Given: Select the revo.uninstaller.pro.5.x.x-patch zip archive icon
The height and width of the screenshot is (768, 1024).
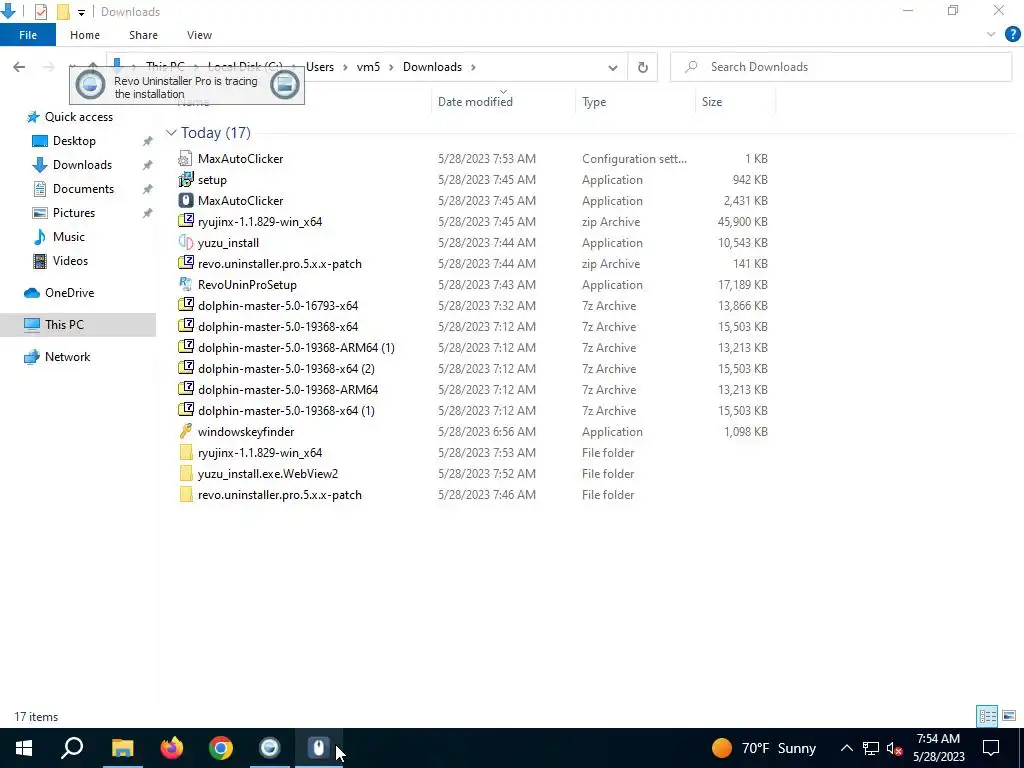Looking at the screenshot, I should tap(186, 263).
